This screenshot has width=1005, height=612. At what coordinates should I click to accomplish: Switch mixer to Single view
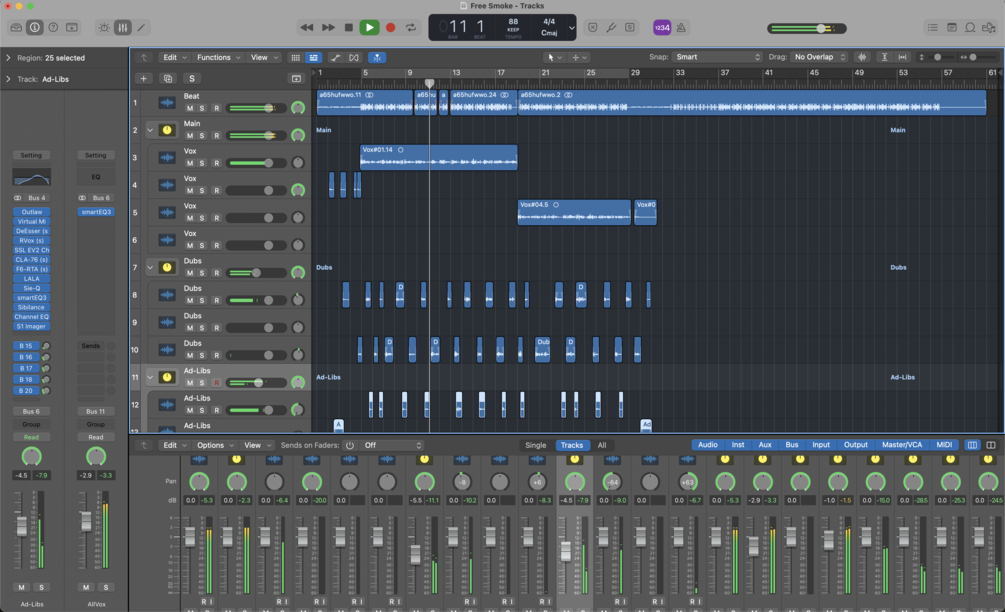(x=536, y=445)
